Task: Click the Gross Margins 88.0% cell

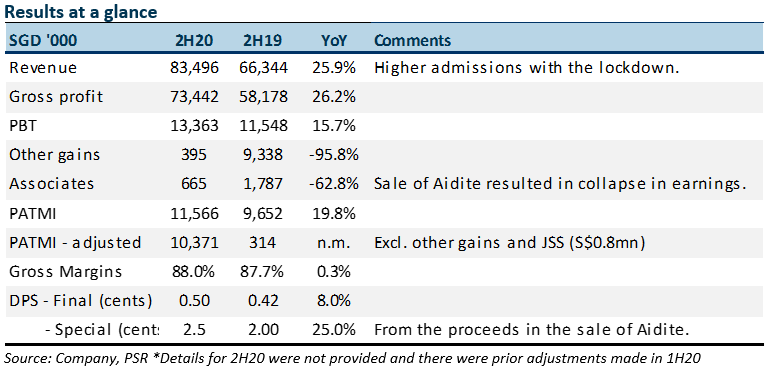Action: (194, 271)
